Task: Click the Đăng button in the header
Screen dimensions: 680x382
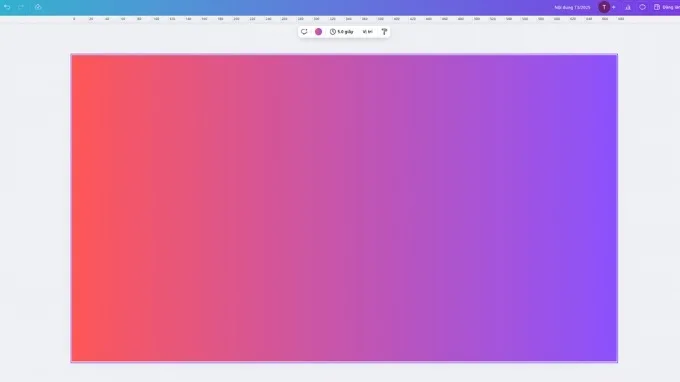Action: (x=667, y=7)
